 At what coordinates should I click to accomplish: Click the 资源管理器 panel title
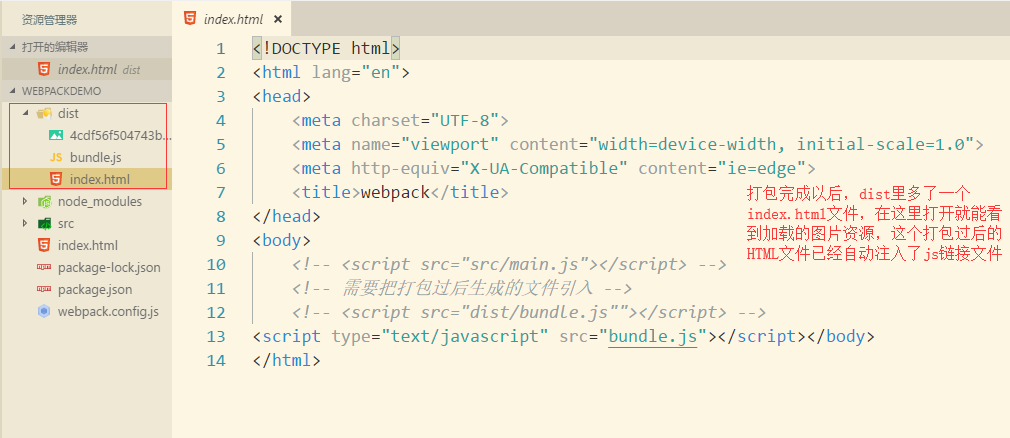click(x=49, y=20)
